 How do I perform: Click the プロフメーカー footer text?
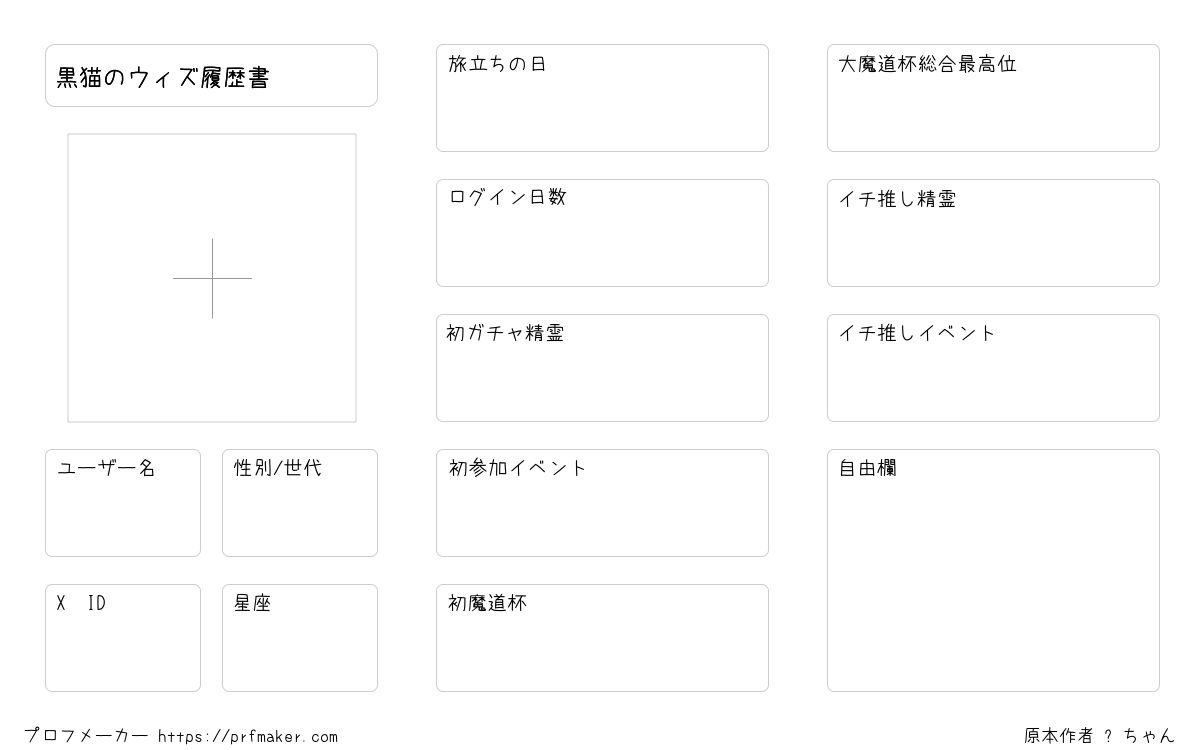coord(86,736)
